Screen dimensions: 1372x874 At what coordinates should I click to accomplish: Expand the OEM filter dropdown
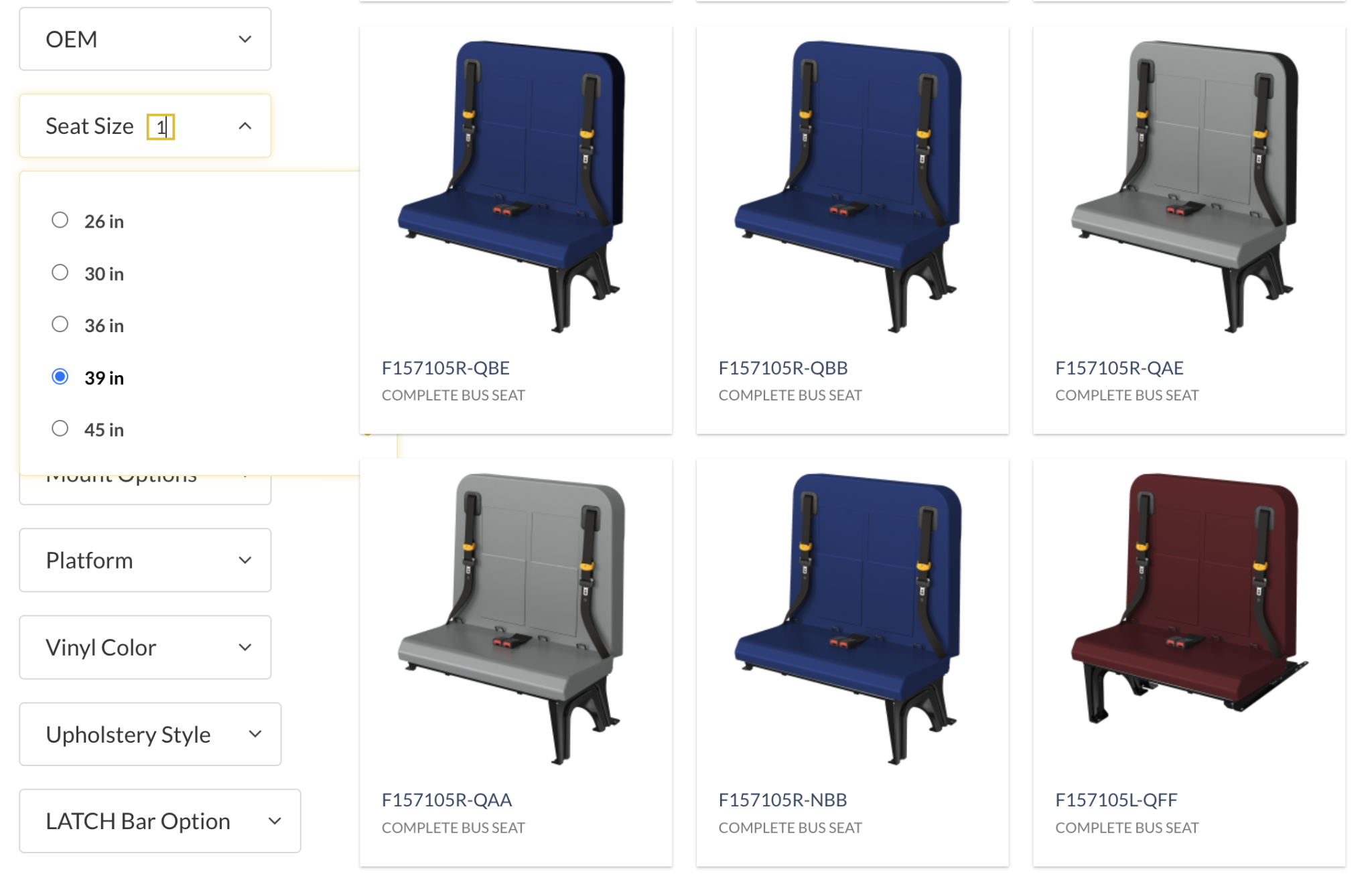pyautogui.click(x=145, y=39)
